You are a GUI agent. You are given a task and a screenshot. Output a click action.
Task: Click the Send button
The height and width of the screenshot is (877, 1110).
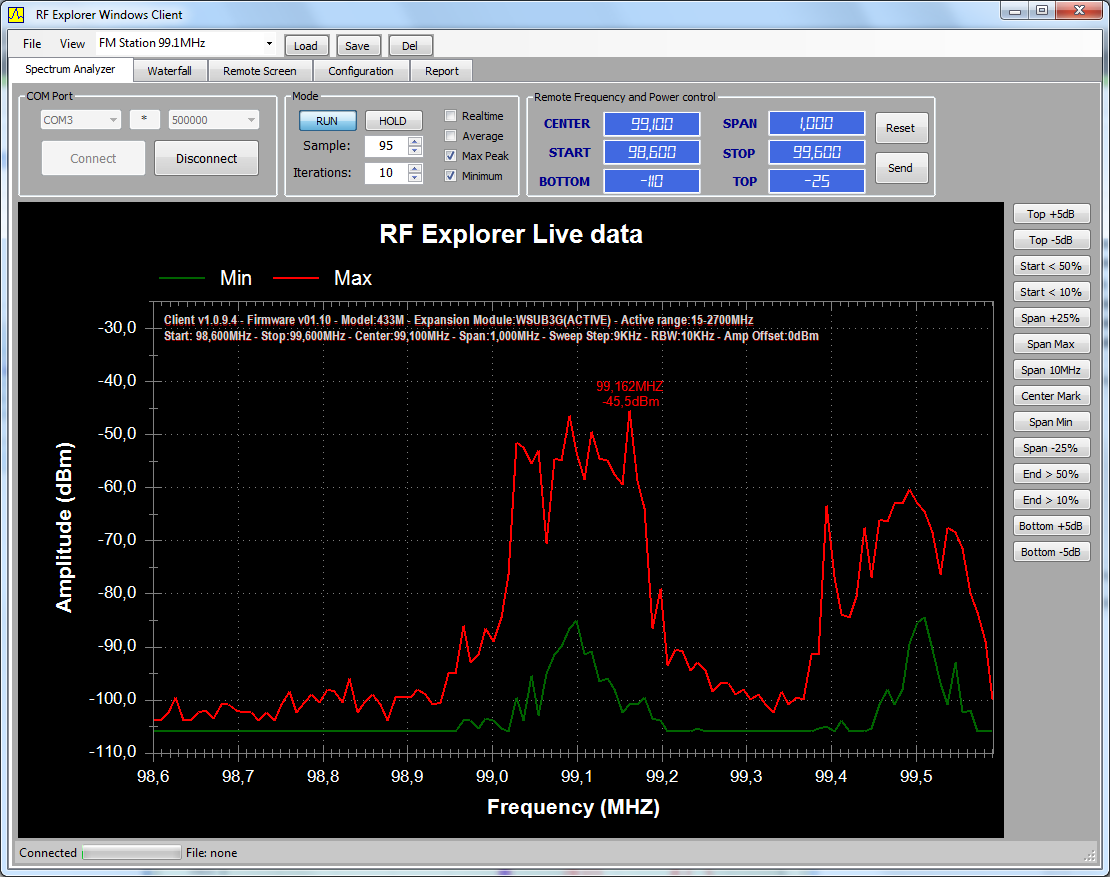tap(901, 168)
